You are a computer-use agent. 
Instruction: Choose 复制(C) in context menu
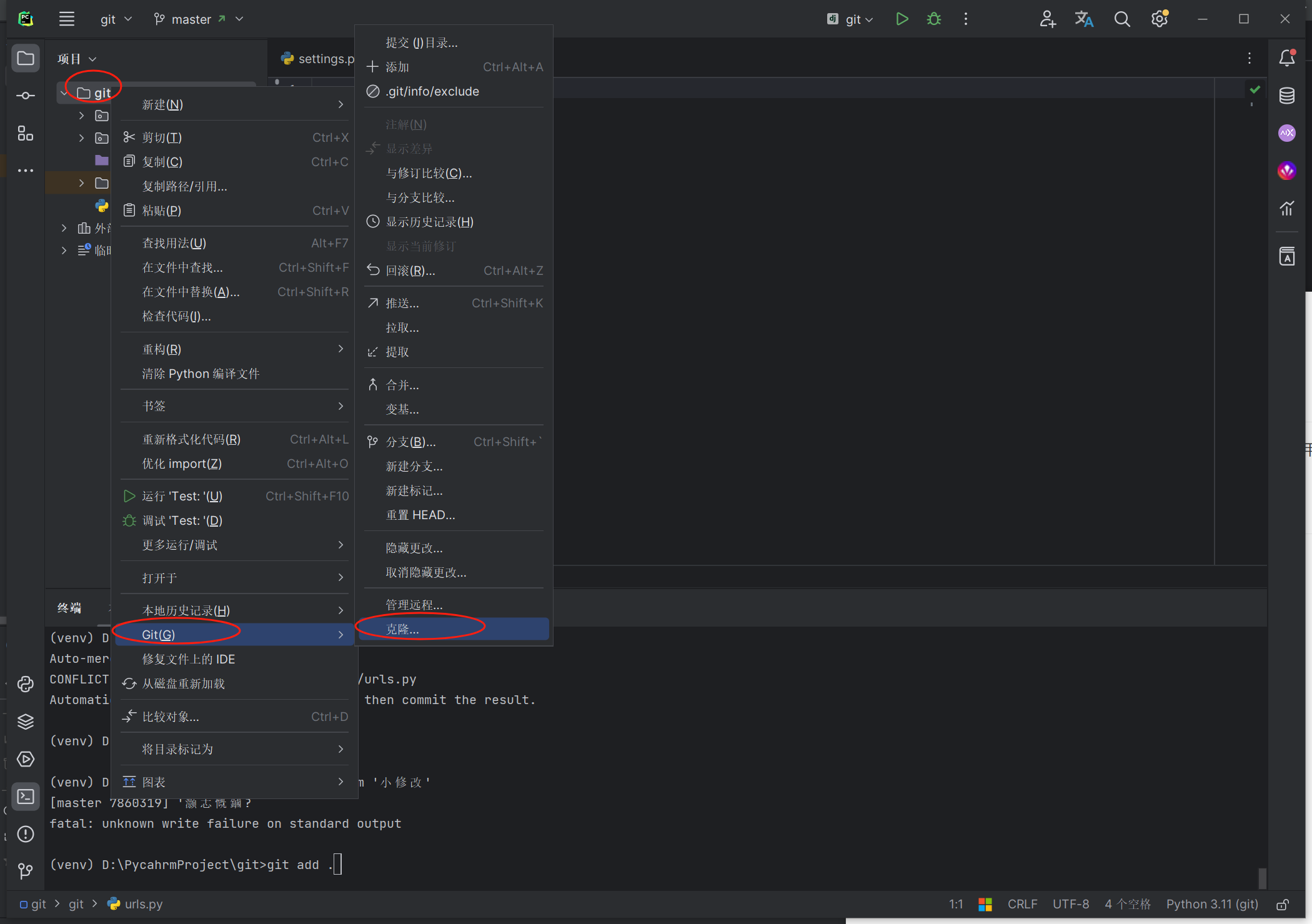click(x=234, y=162)
